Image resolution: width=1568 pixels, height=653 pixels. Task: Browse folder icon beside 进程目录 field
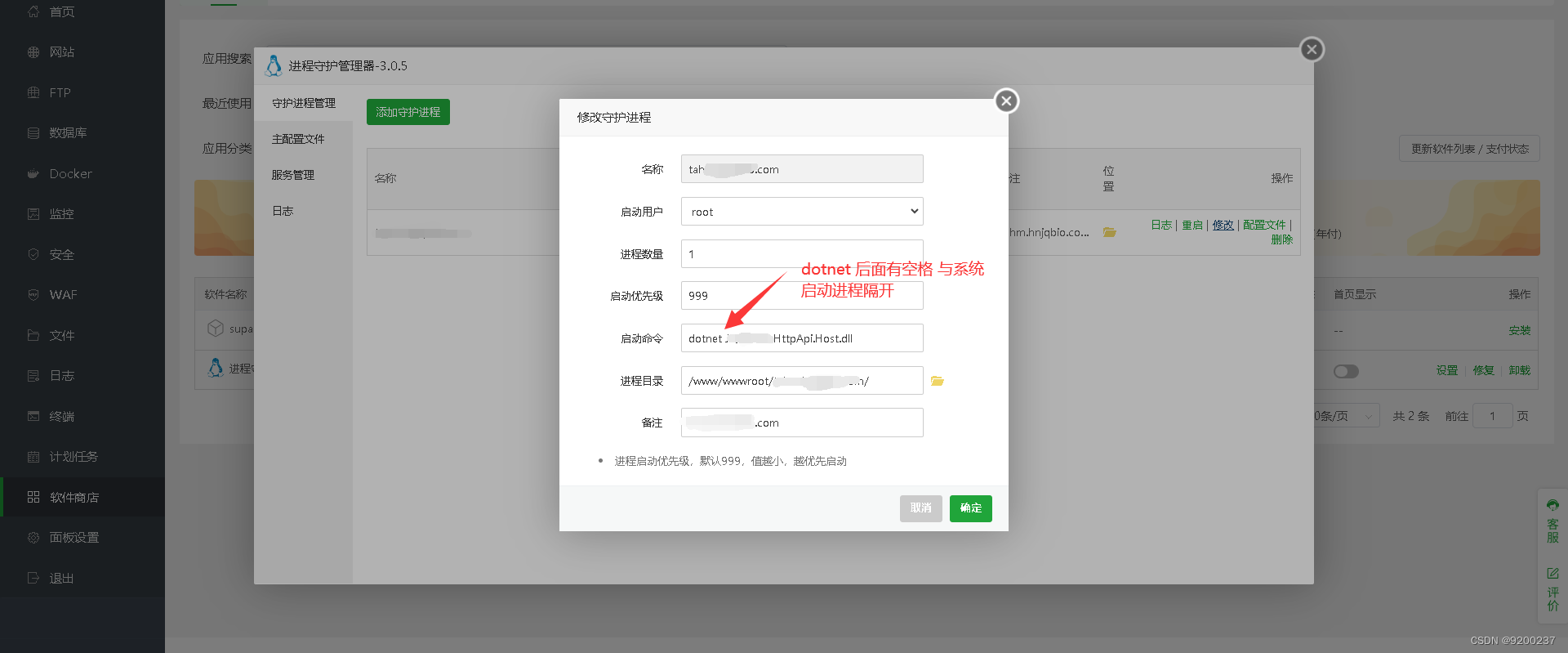tap(938, 381)
